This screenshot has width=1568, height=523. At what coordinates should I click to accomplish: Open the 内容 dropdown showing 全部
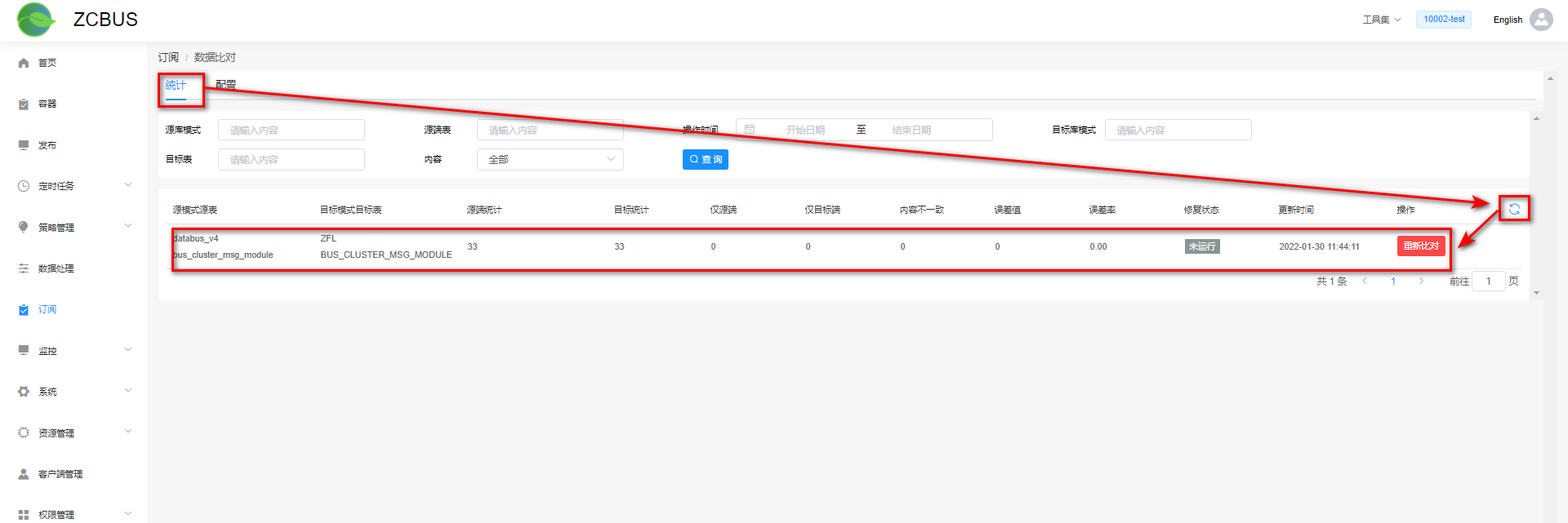550,160
